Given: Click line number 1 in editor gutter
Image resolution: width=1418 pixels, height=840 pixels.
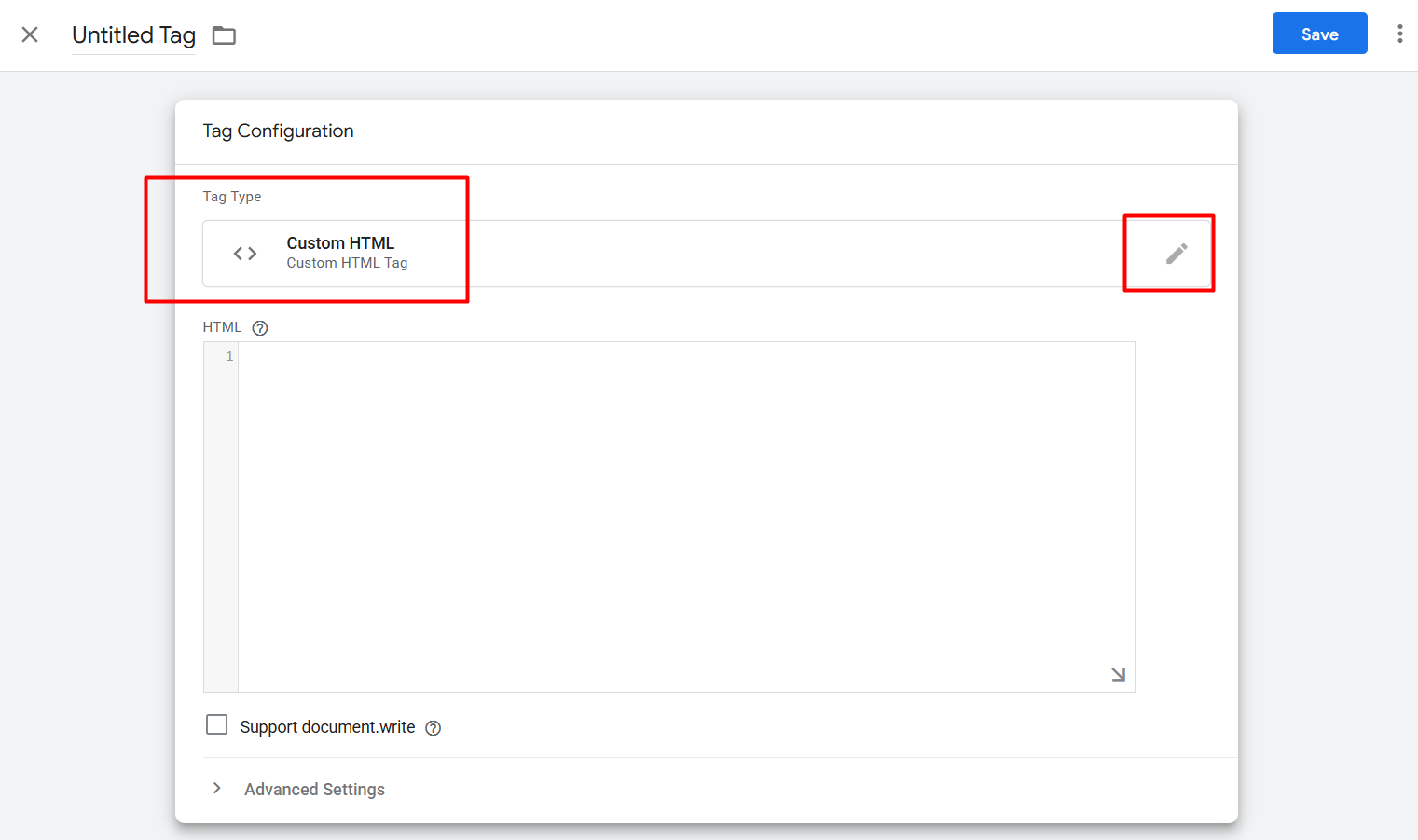Looking at the screenshot, I should (x=229, y=357).
